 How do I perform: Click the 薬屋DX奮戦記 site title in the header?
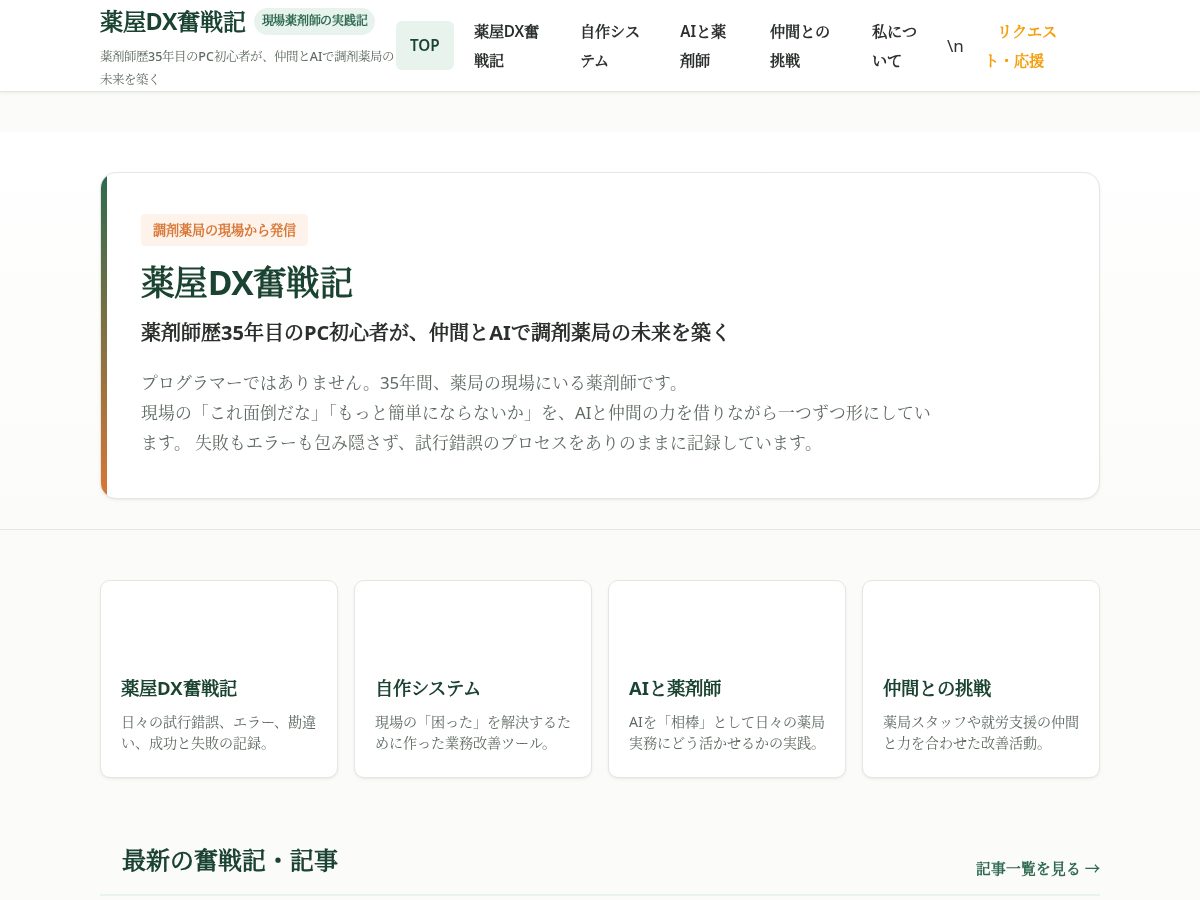[x=172, y=21]
